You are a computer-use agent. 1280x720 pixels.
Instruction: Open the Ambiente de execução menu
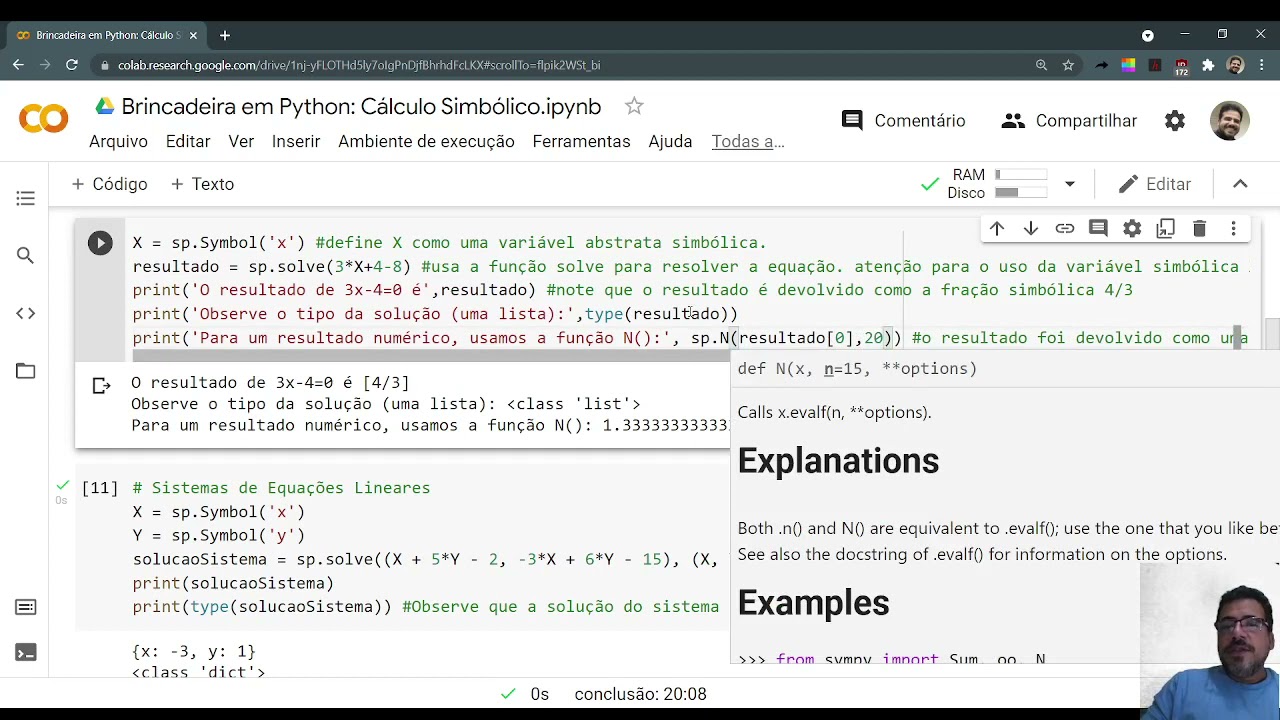tap(426, 141)
